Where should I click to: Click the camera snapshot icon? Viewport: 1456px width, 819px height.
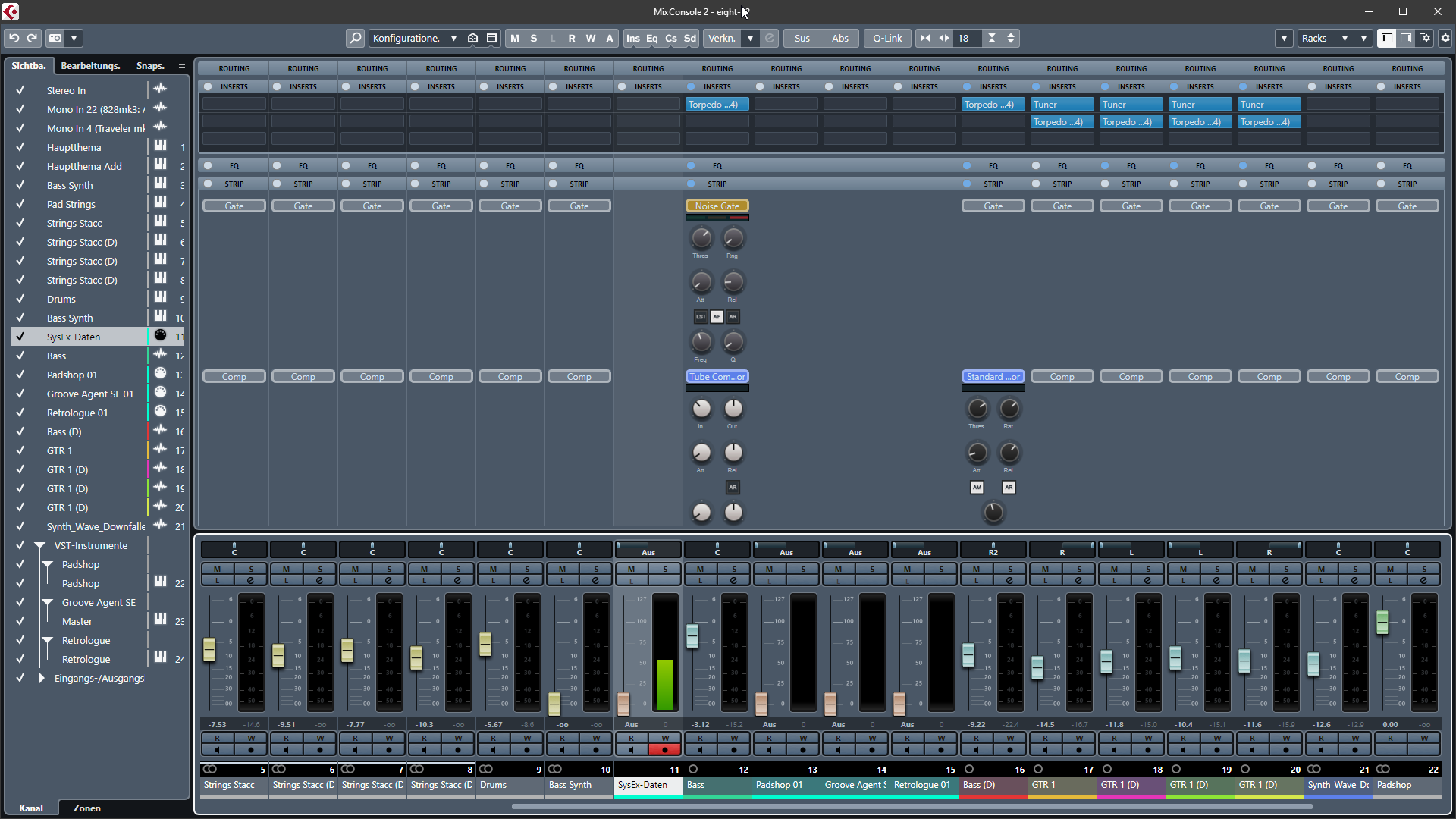click(x=55, y=38)
